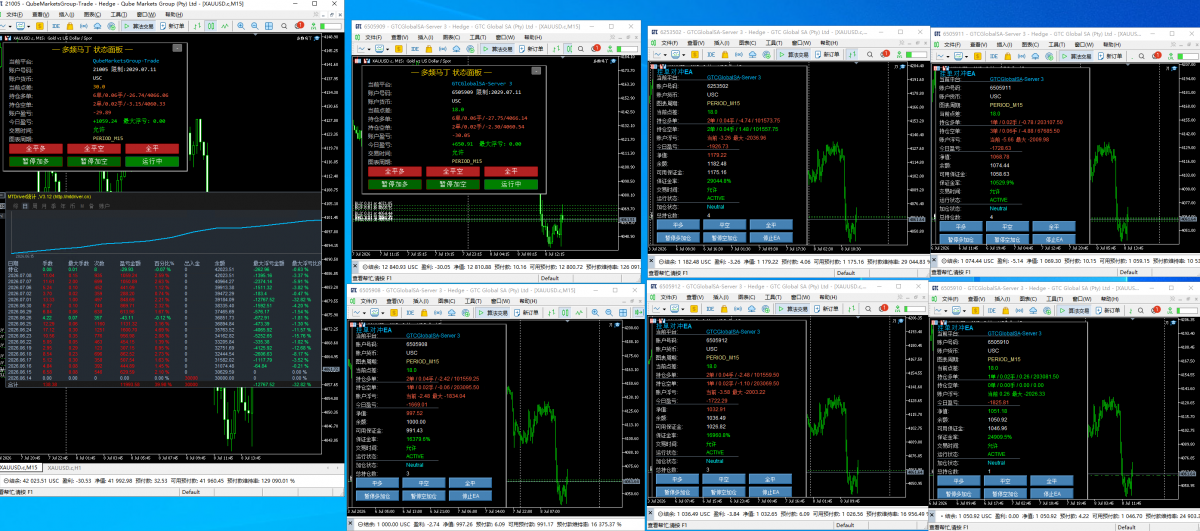Viewport: 1200px width, 531px height.
Task: Open search magnifier in window 21005 toolbar
Action: coord(284,26)
